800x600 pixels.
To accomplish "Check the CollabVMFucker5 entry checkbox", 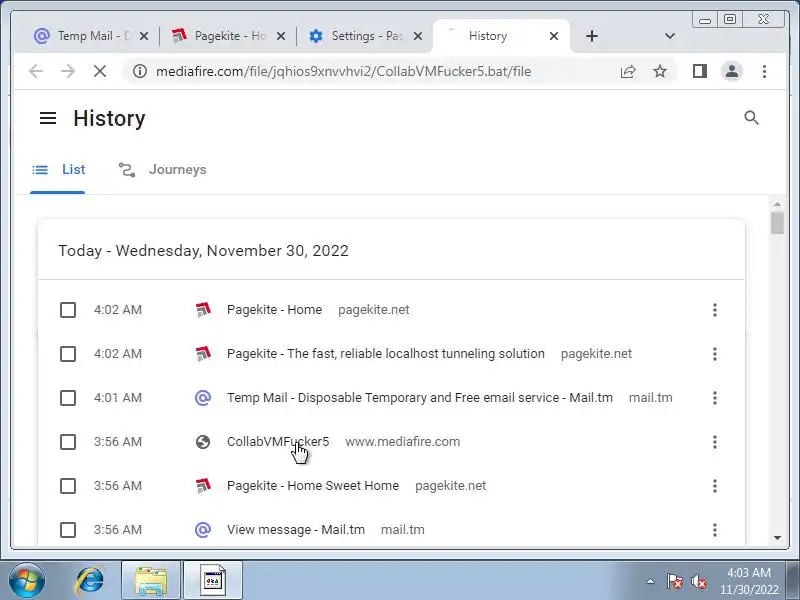I will coord(68,442).
